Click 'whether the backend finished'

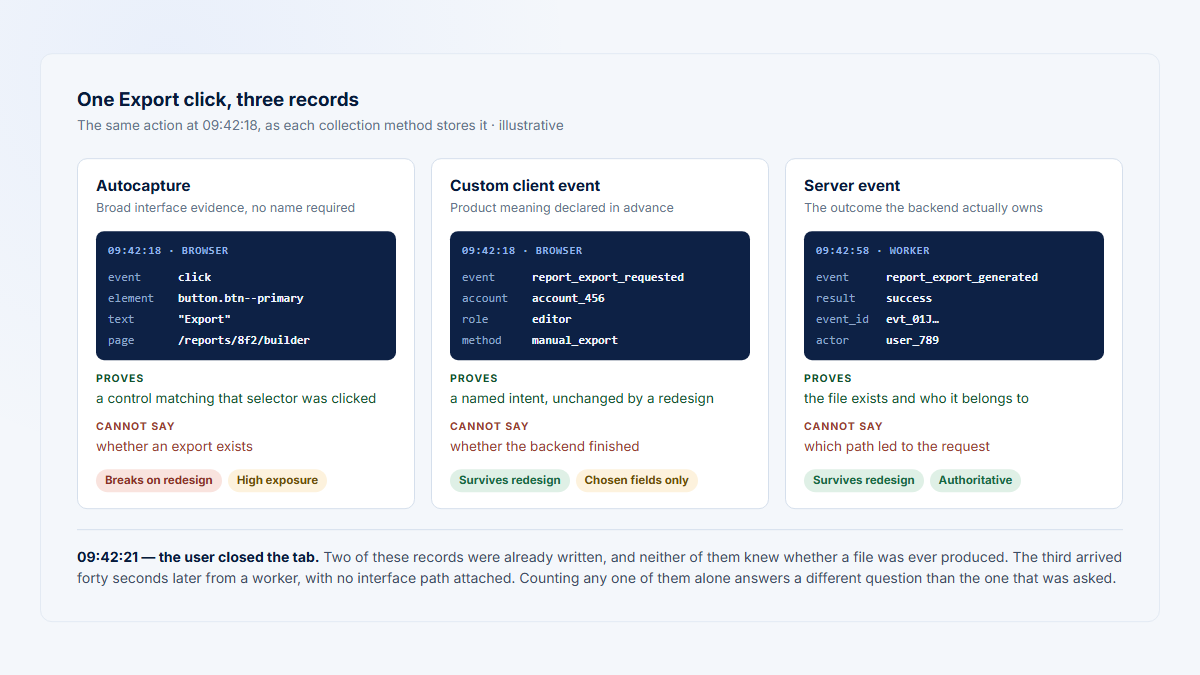[x=544, y=446]
